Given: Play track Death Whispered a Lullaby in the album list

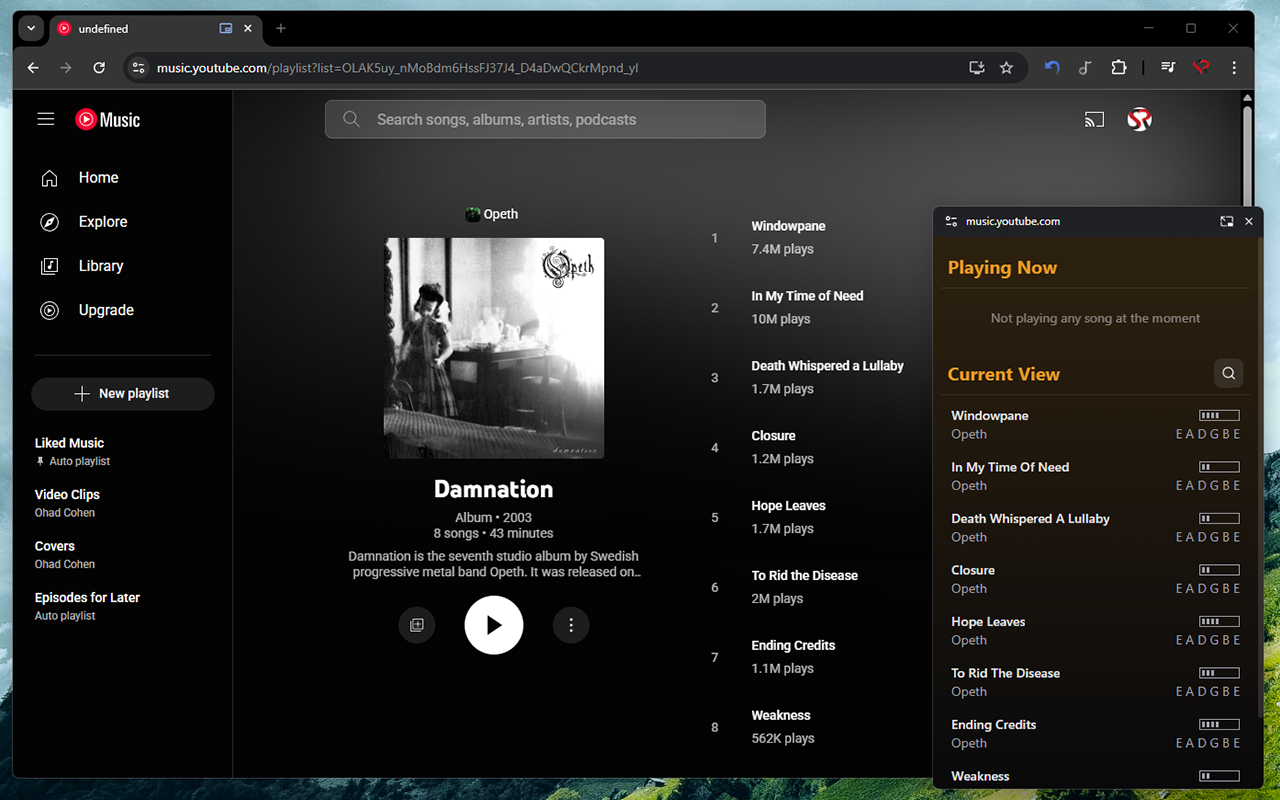Looking at the screenshot, I should pos(827,366).
